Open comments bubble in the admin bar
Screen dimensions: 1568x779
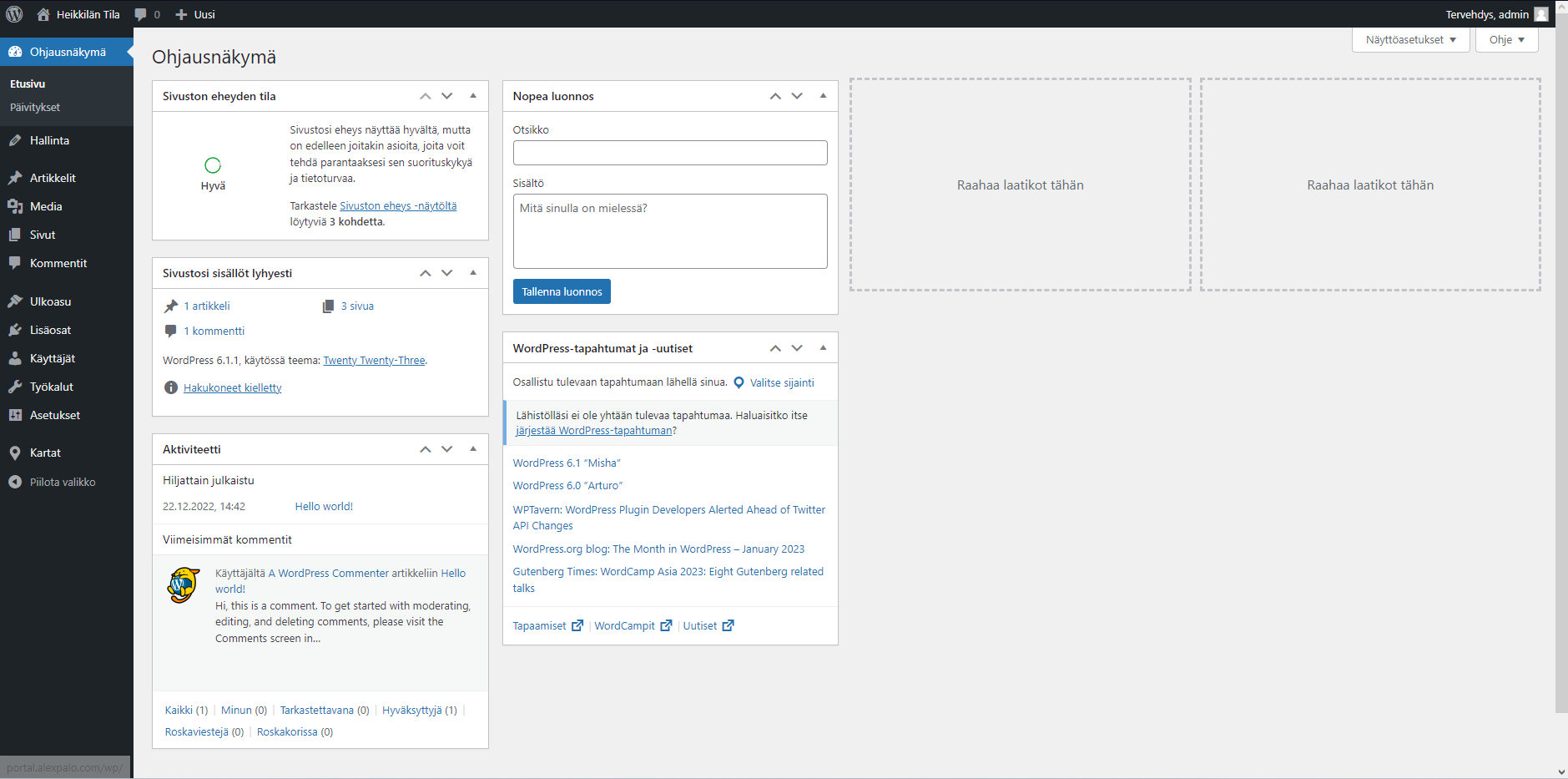point(140,14)
